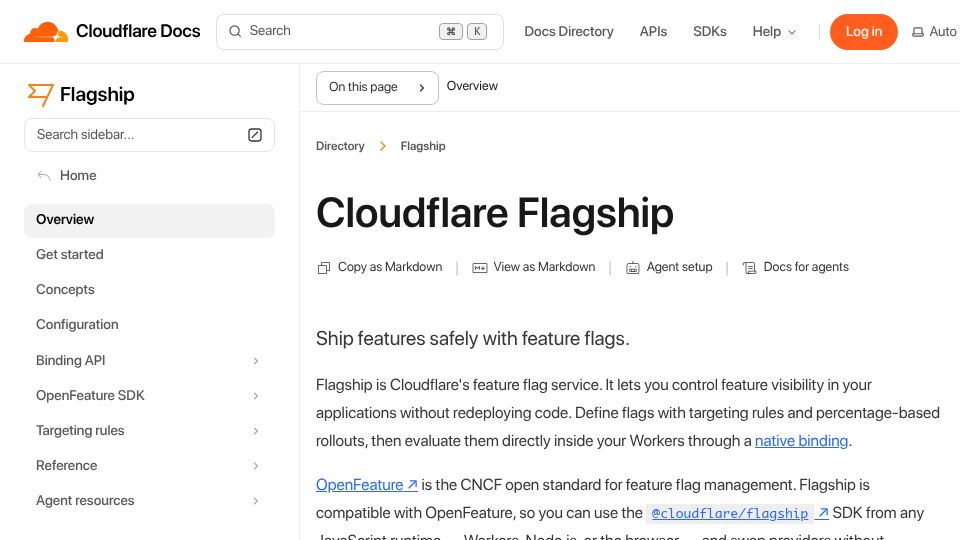The image size is (960, 540).
Task: Go to Flagship breadcrumb
Action: point(423,146)
